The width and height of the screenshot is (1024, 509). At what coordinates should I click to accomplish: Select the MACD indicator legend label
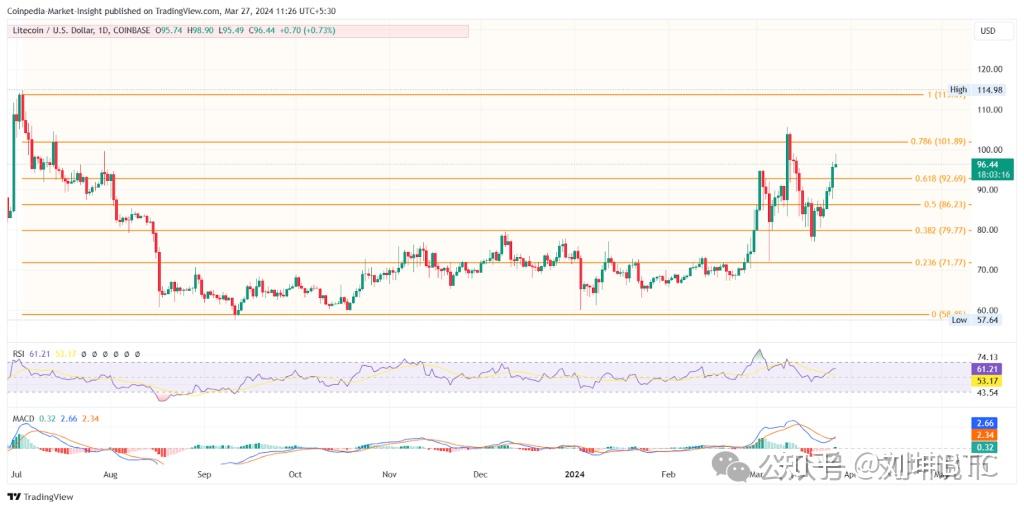click(24, 417)
